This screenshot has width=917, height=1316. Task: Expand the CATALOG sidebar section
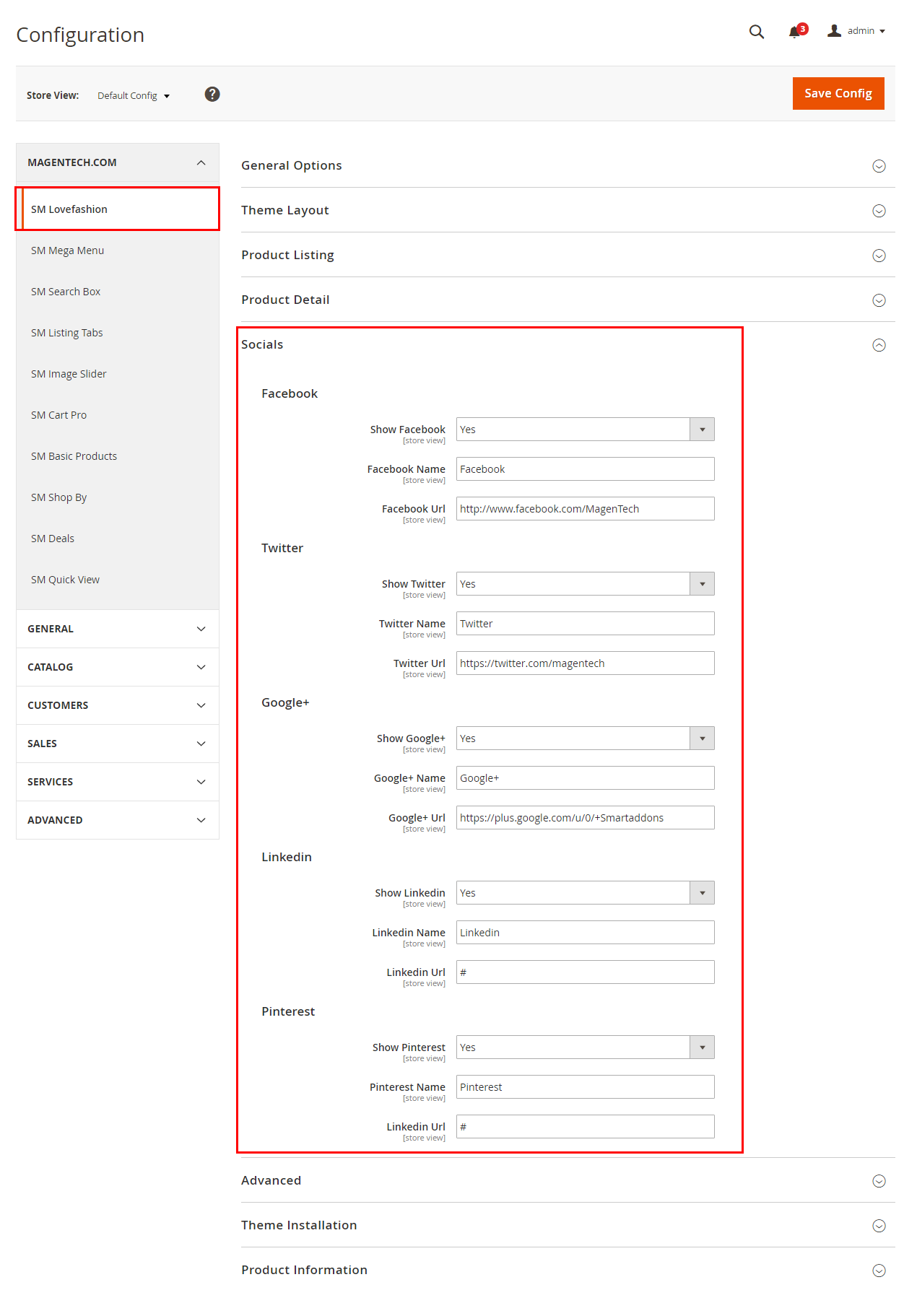(x=118, y=667)
